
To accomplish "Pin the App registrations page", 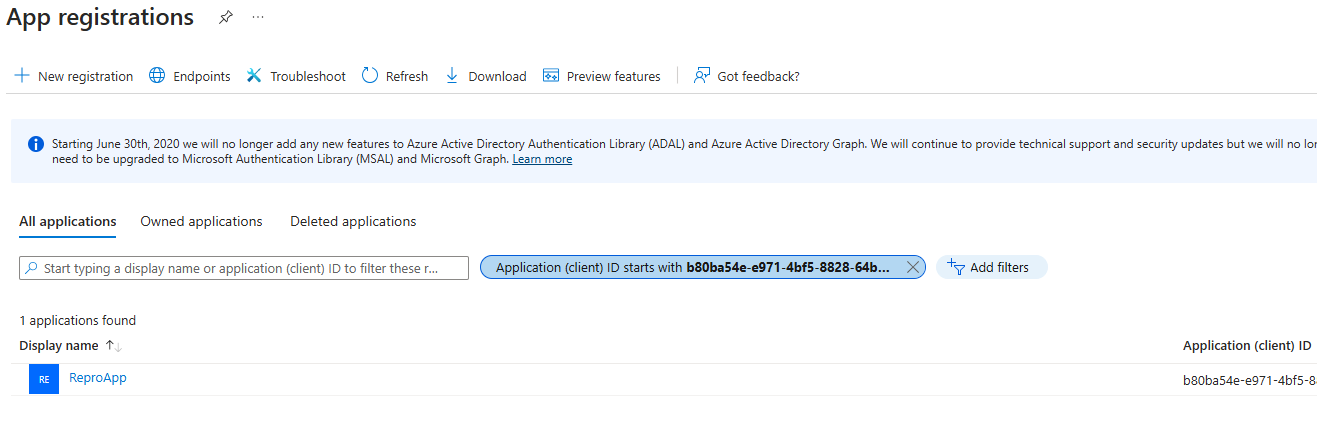I will click(x=226, y=18).
